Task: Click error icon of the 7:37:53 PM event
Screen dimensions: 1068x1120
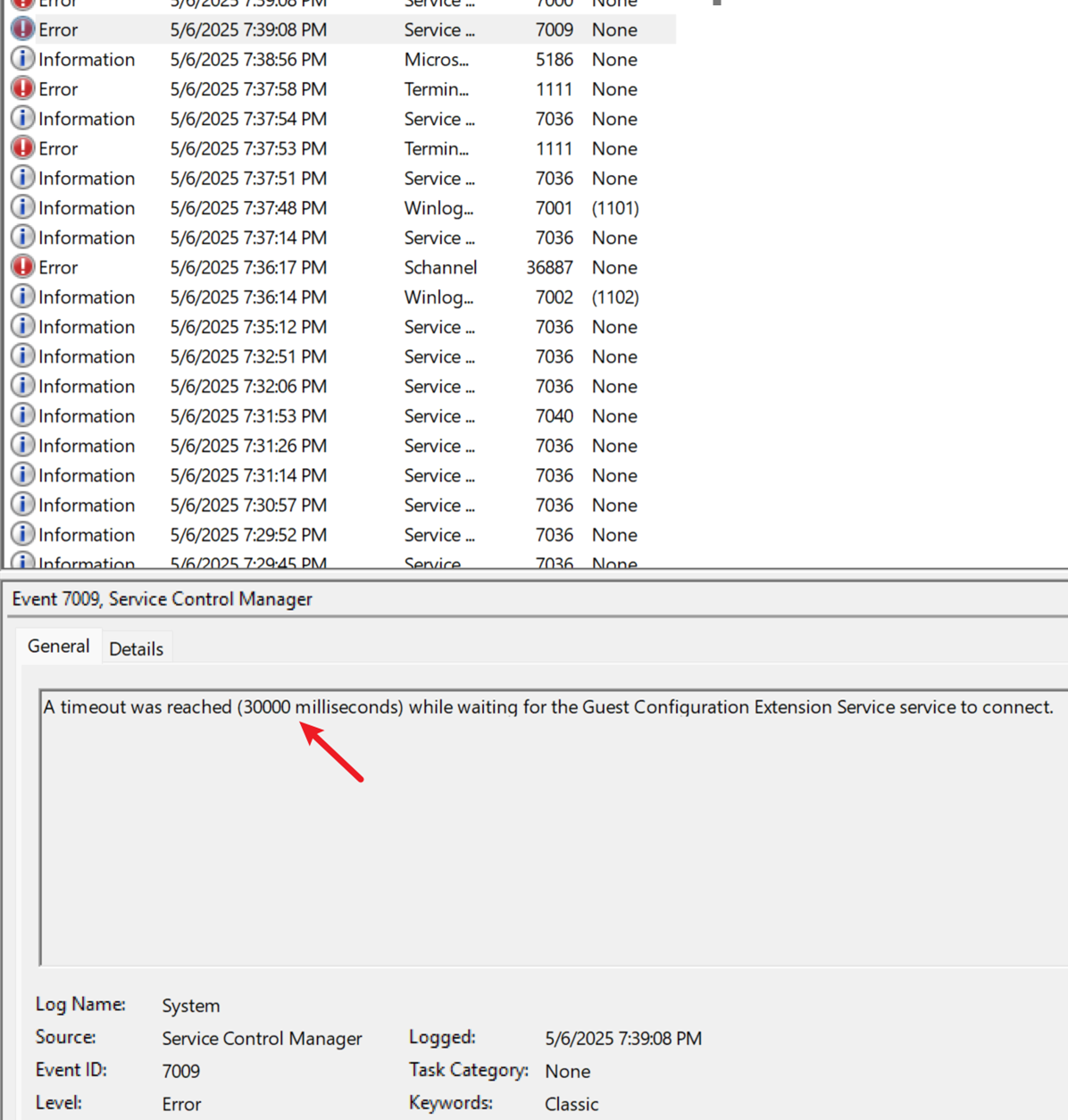Action: (x=22, y=148)
